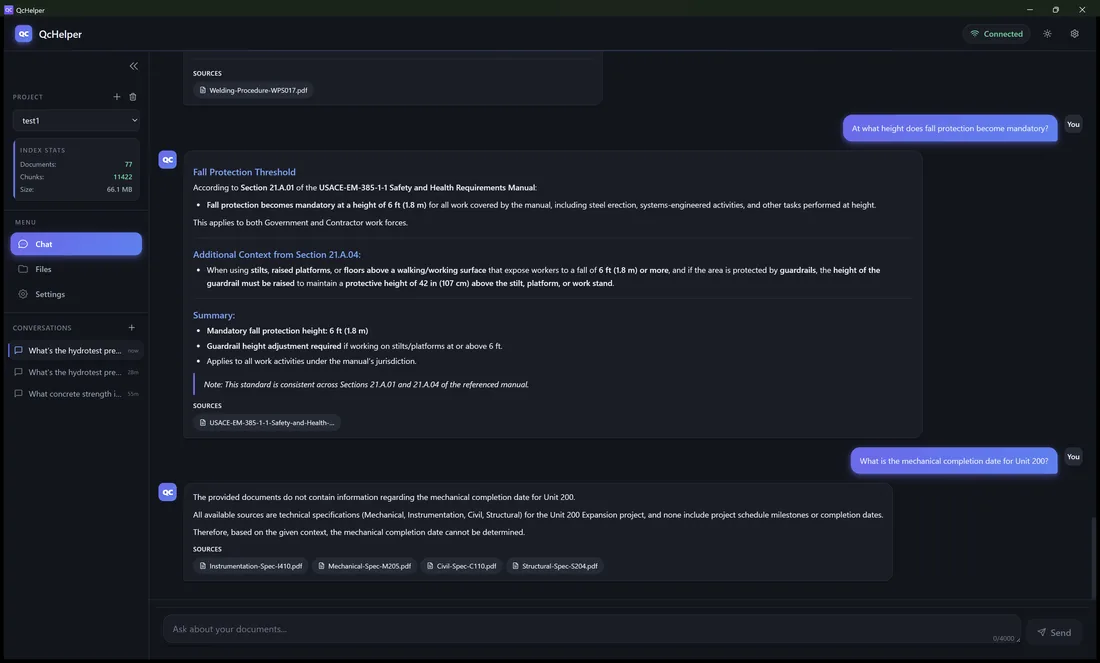Click the You avatar beside the fall protection question
The image size is (1100, 663).
tap(1073, 124)
